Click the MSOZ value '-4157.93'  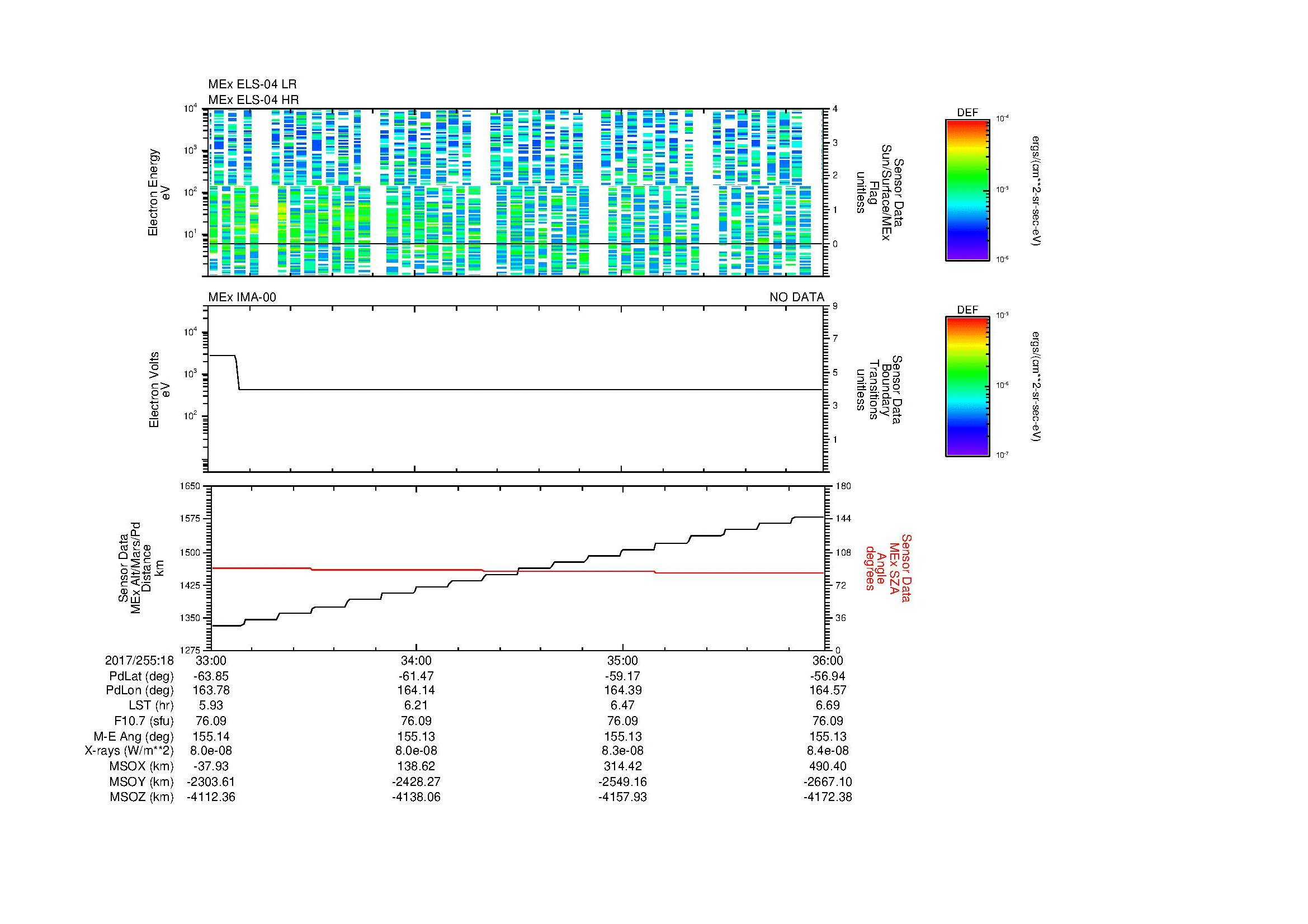point(622,797)
